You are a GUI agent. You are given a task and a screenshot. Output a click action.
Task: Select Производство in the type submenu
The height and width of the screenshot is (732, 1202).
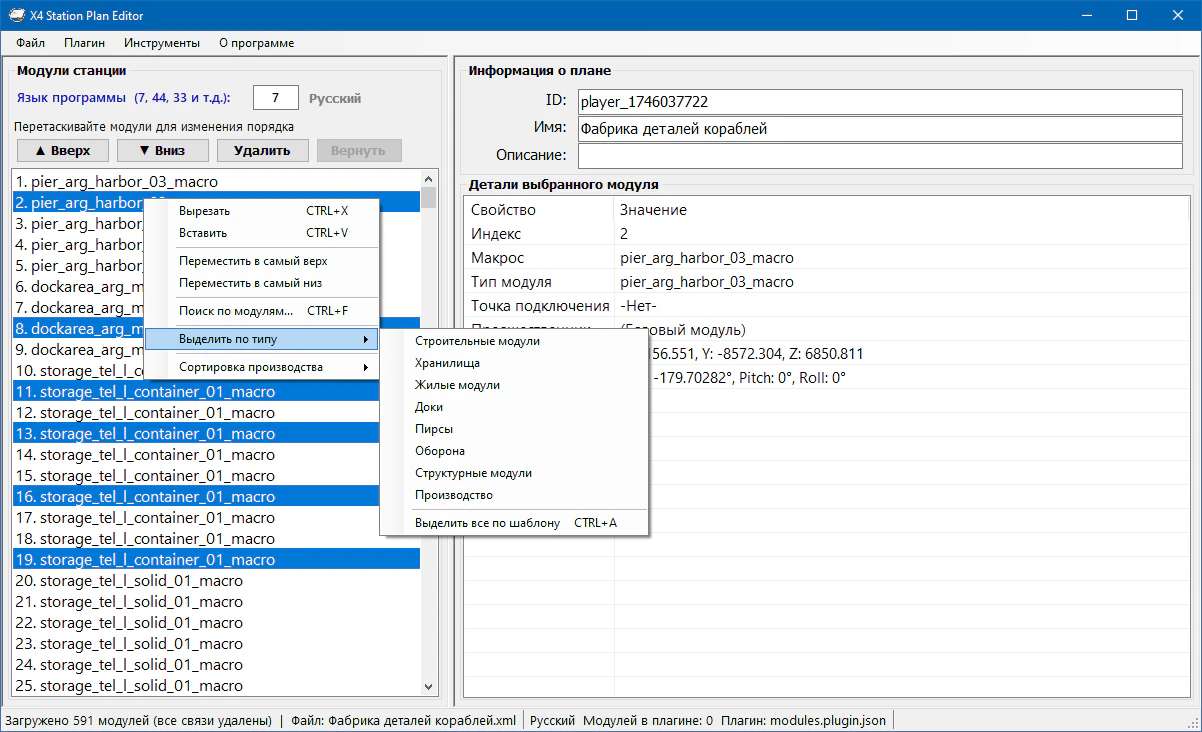tap(454, 495)
